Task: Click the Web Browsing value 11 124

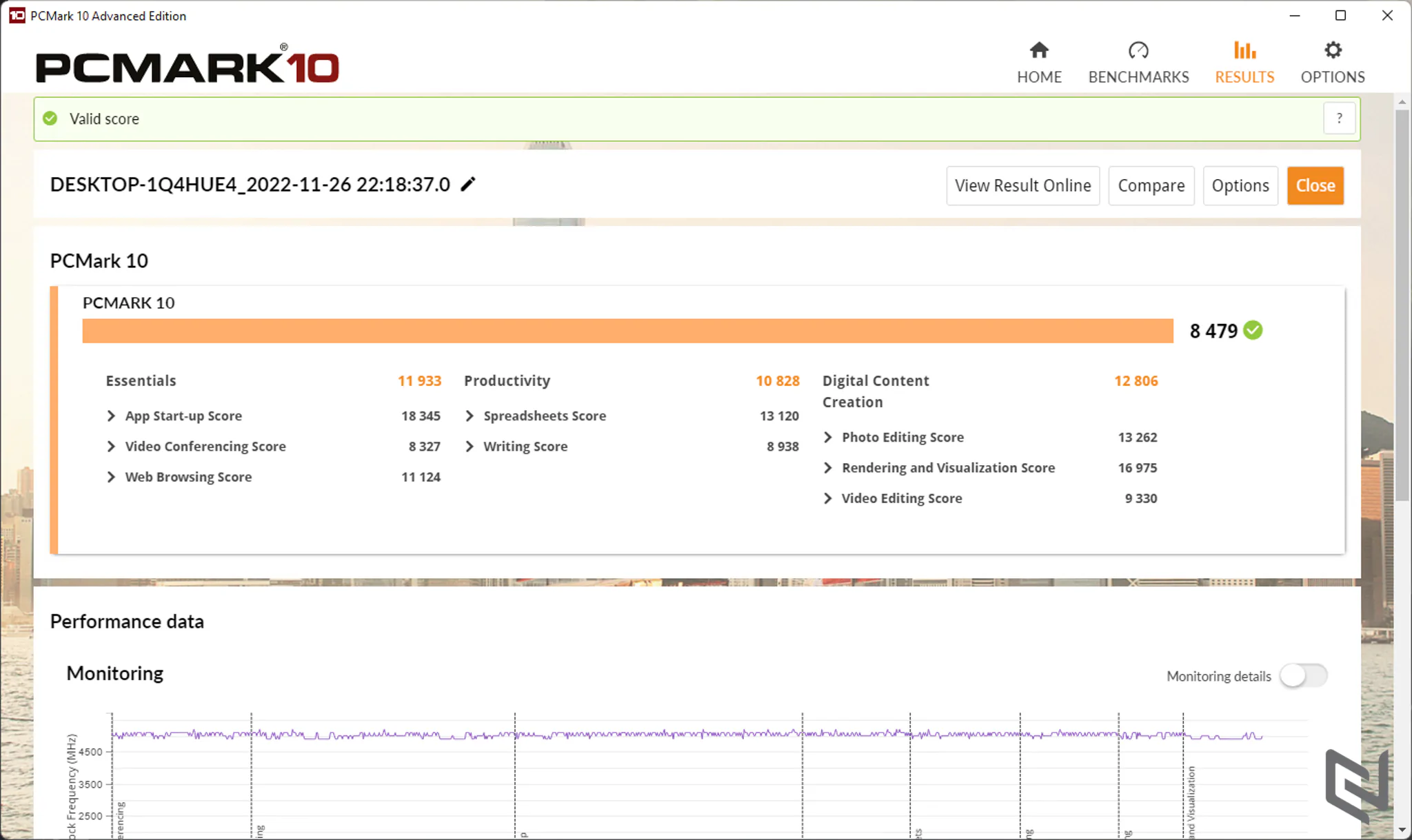Action: pos(421,478)
